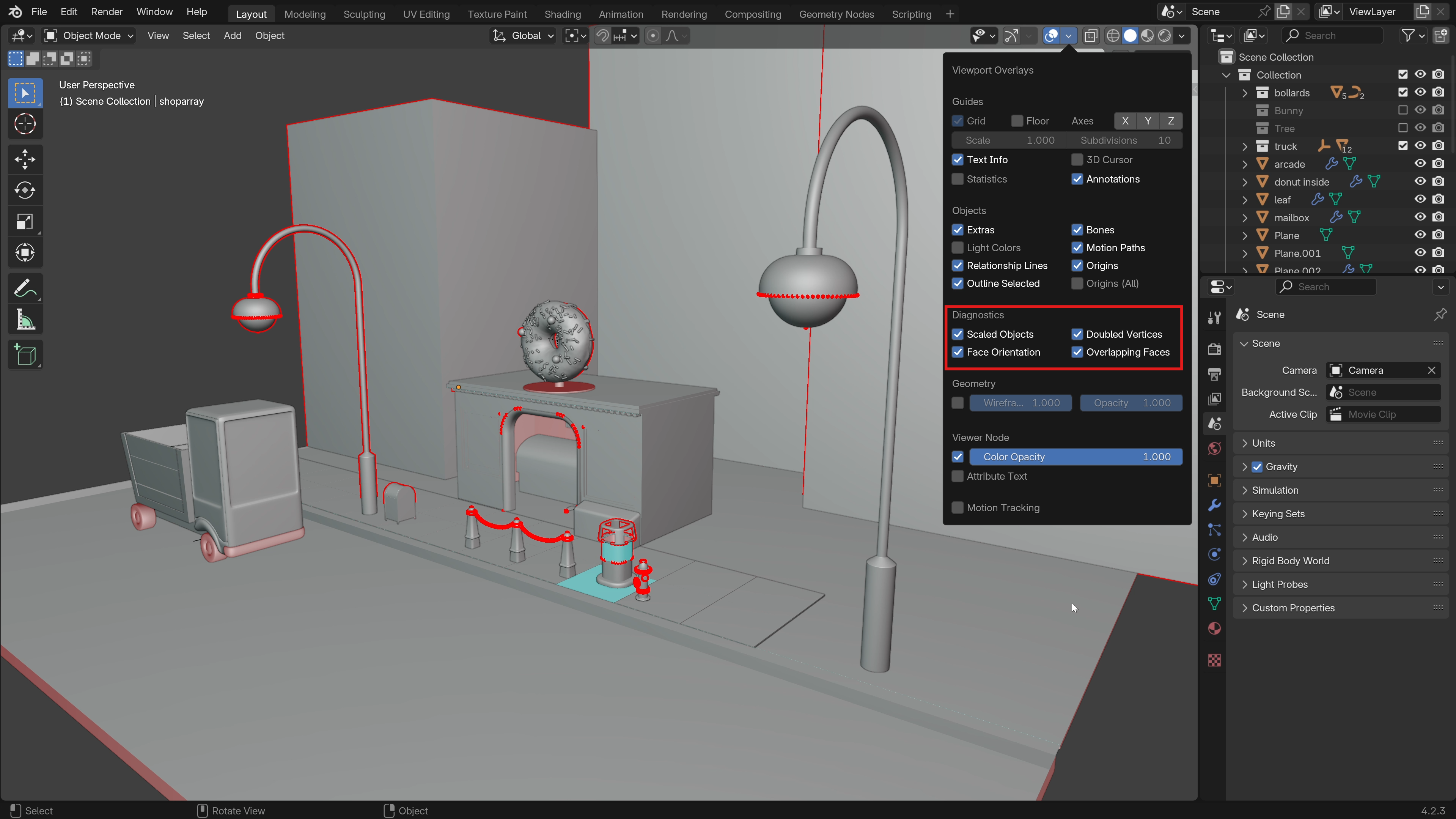Viewport: 1456px width, 819px height.
Task: Open the Modifiers properties tab
Action: coord(1214,504)
